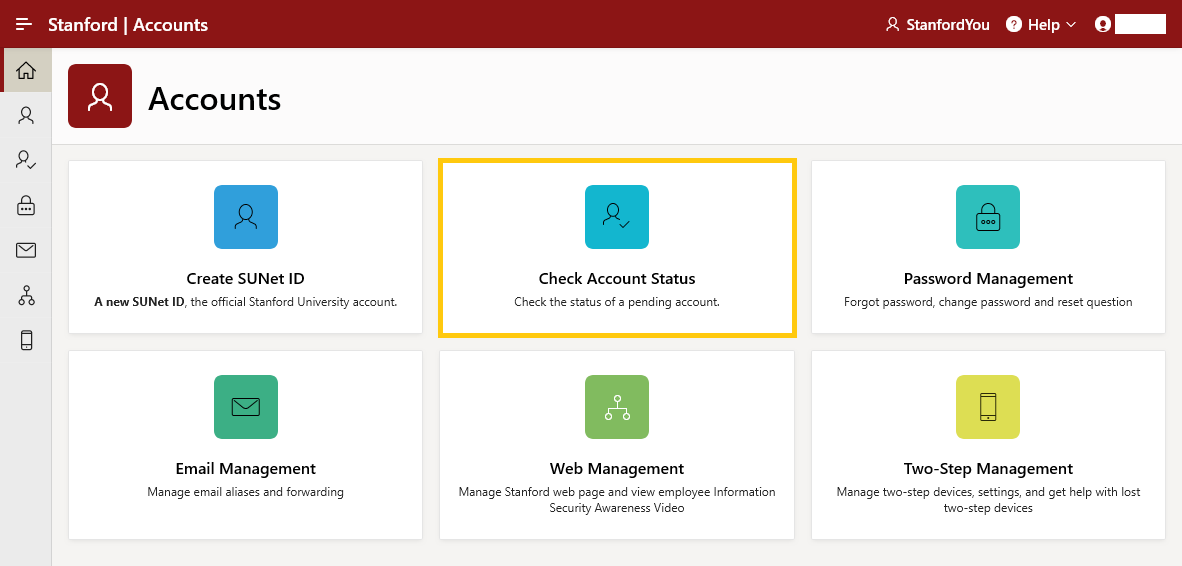Click the user avatar icon in header
Screen dimensions: 1182x566
coord(1103,24)
